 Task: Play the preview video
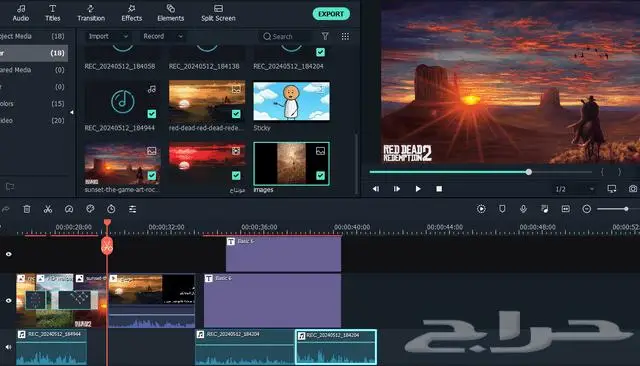[x=418, y=189]
